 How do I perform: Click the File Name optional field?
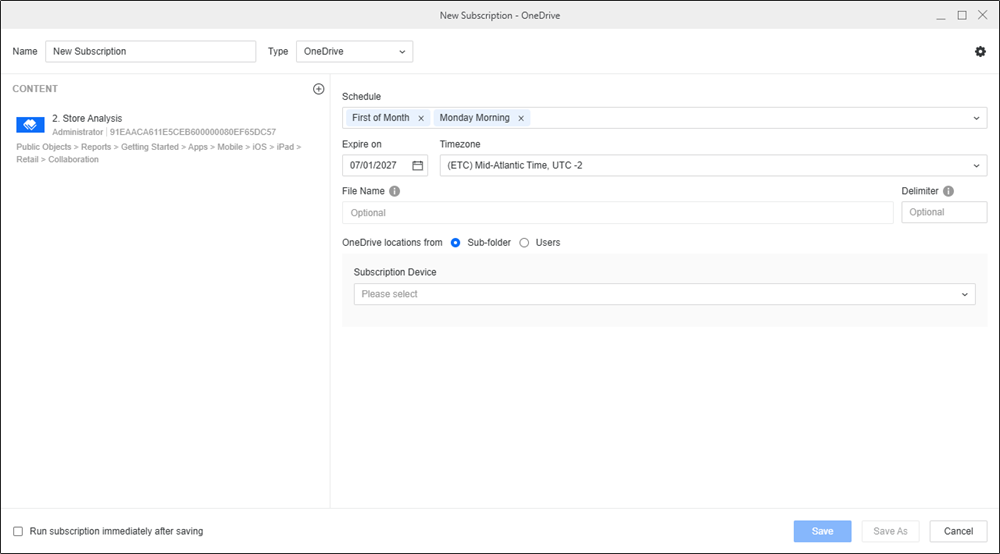(x=617, y=212)
